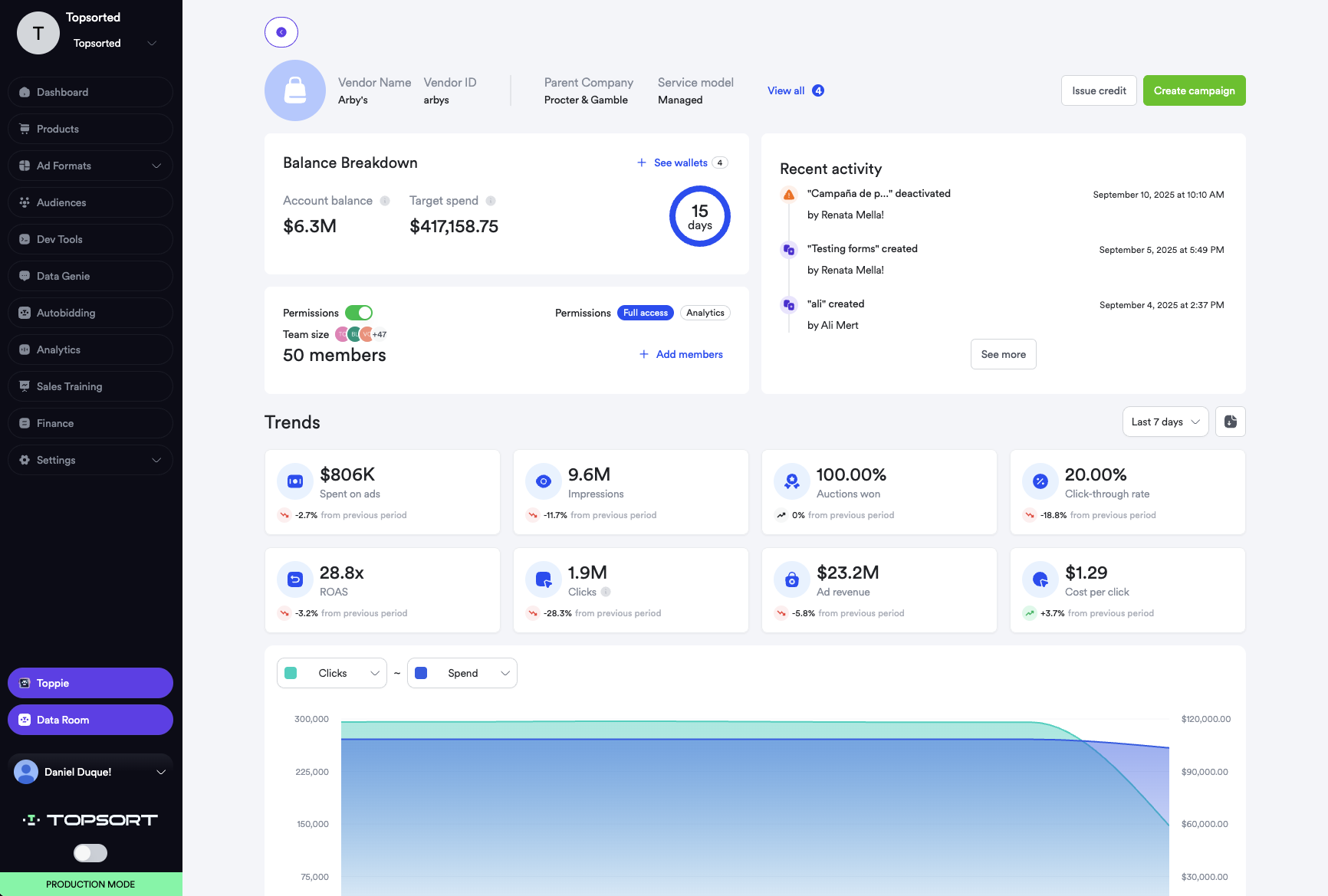The width and height of the screenshot is (1328, 896).
Task: Open See wallets in Balance Breakdown
Action: [x=679, y=162]
